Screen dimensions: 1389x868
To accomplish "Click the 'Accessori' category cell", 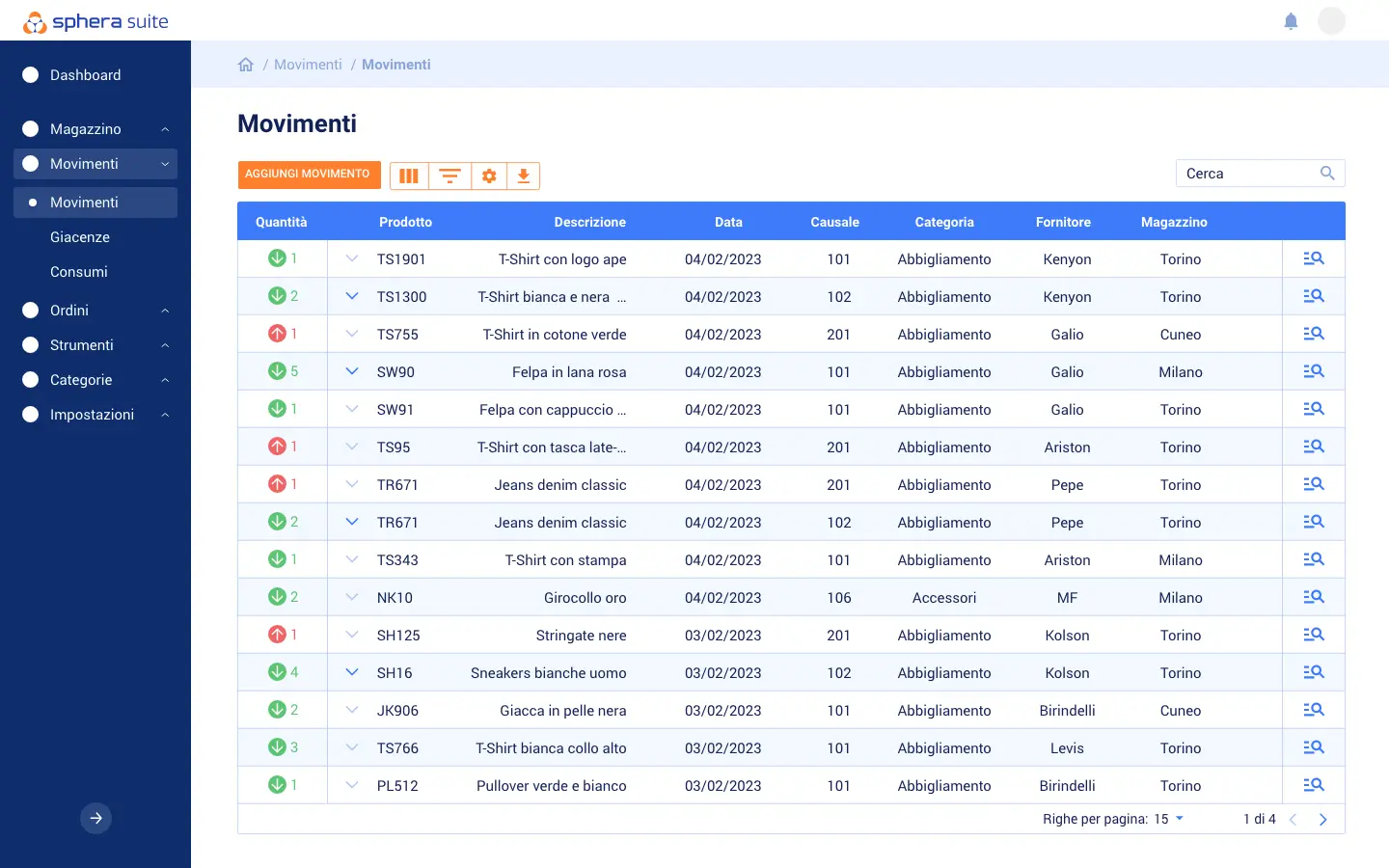I will click(x=944, y=598).
